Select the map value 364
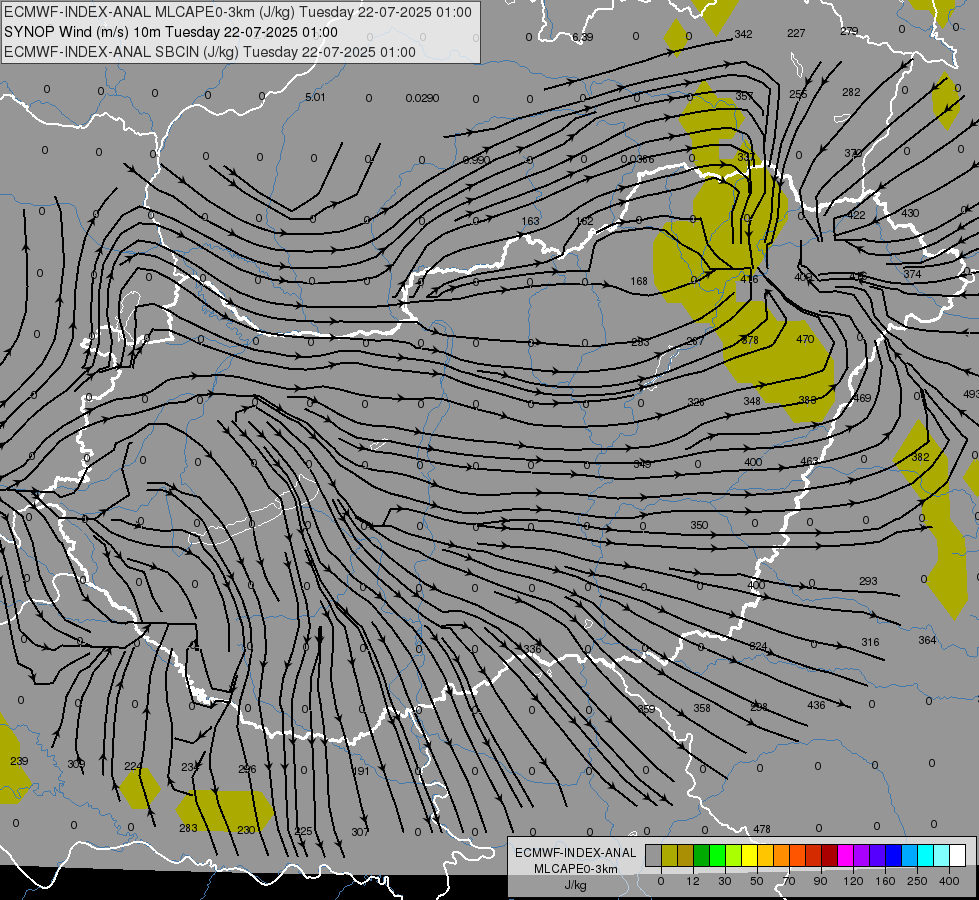The image size is (979, 900). click(x=927, y=640)
